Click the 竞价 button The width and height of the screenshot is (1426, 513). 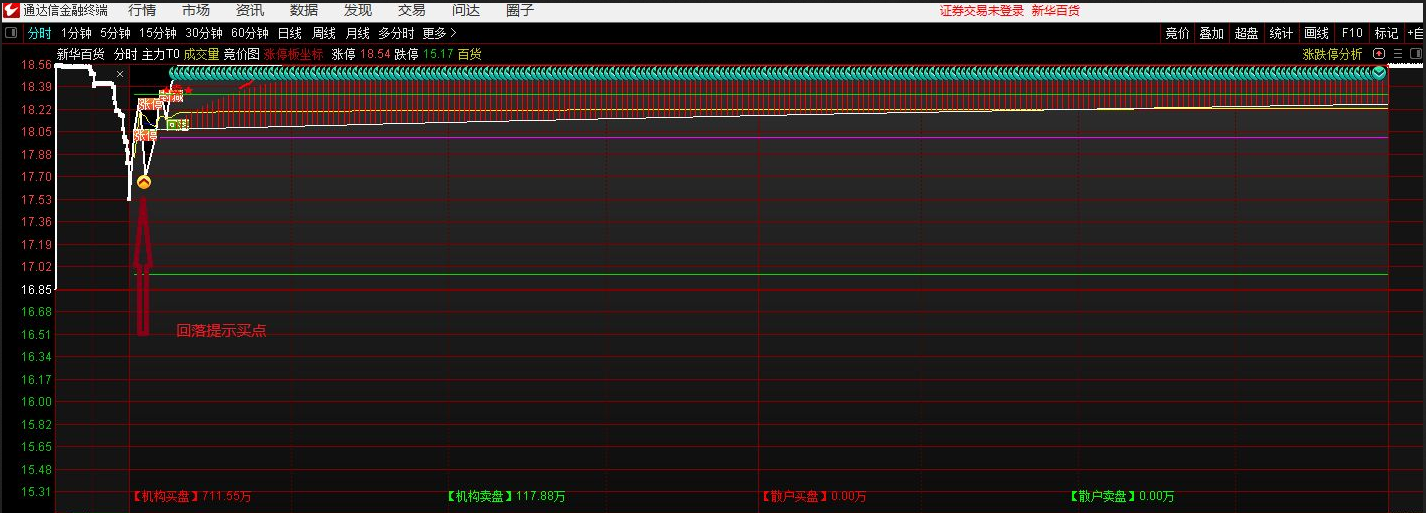pos(1177,33)
